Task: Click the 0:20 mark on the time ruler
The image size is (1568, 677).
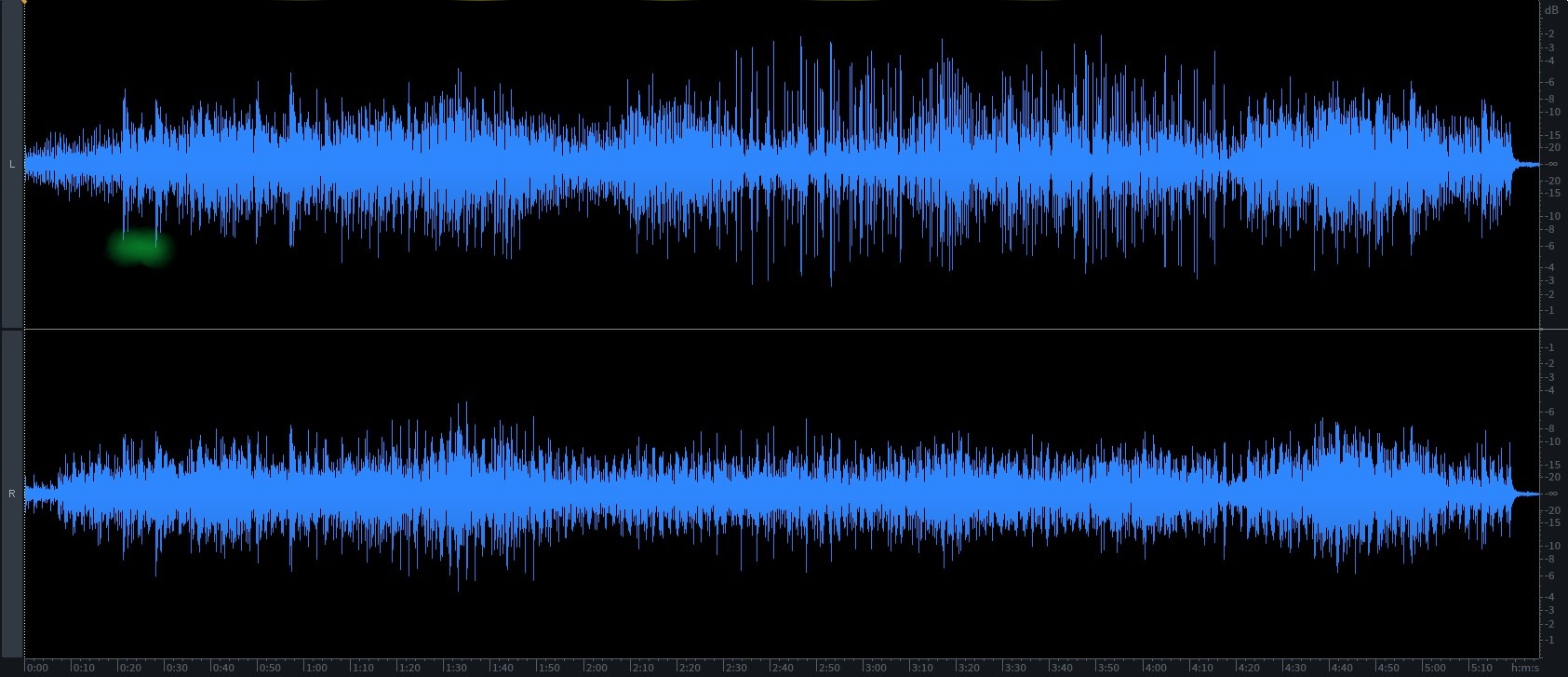Action: 129,668
